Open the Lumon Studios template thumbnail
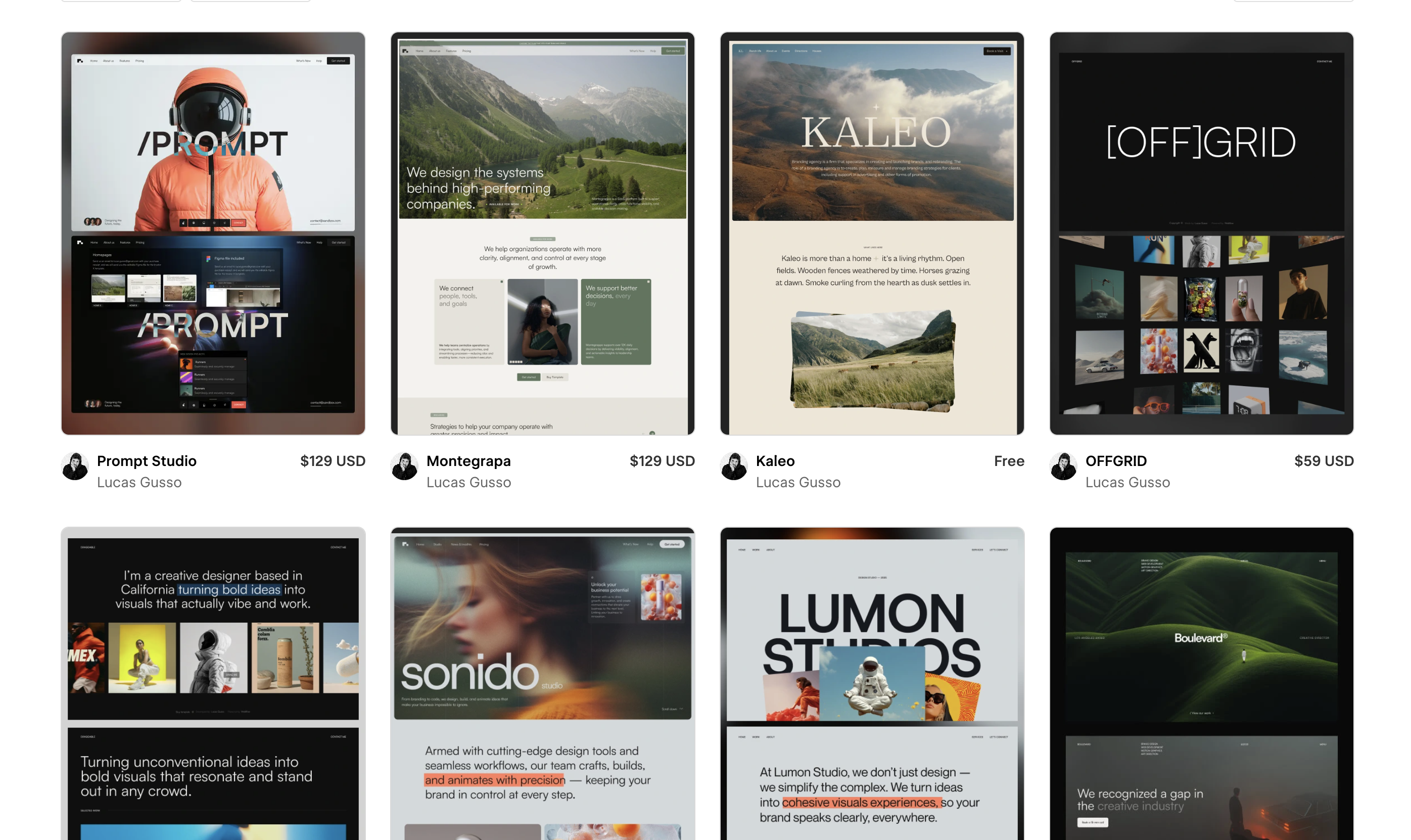 click(x=872, y=682)
